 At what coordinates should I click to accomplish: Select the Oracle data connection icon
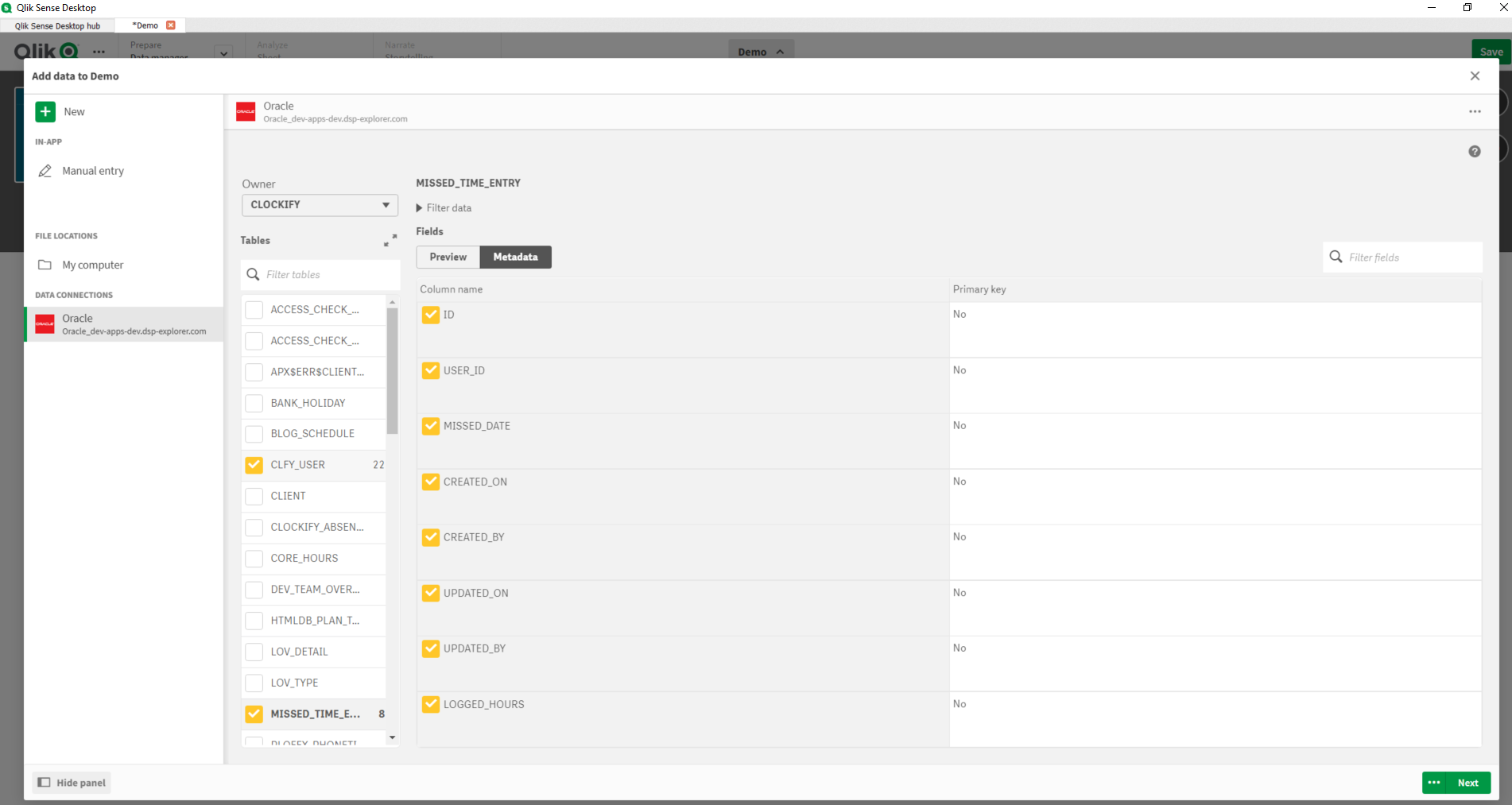coord(44,324)
